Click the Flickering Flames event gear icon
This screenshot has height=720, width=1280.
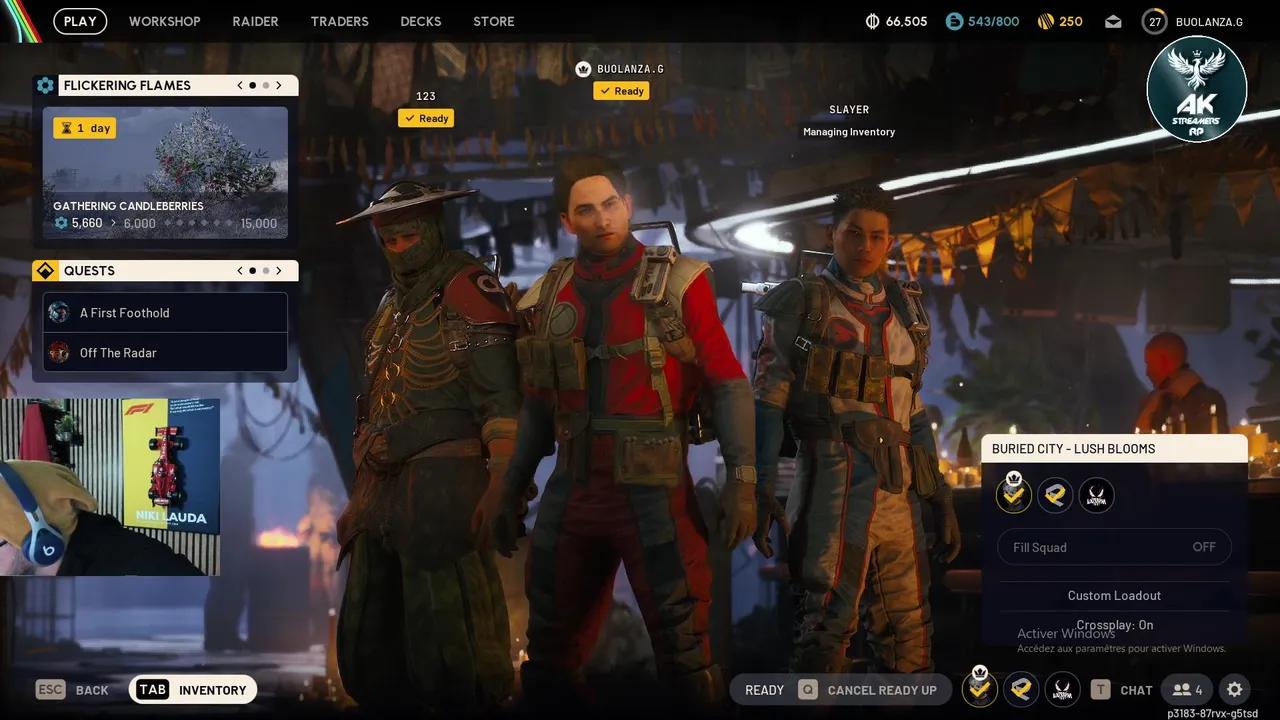coord(45,85)
